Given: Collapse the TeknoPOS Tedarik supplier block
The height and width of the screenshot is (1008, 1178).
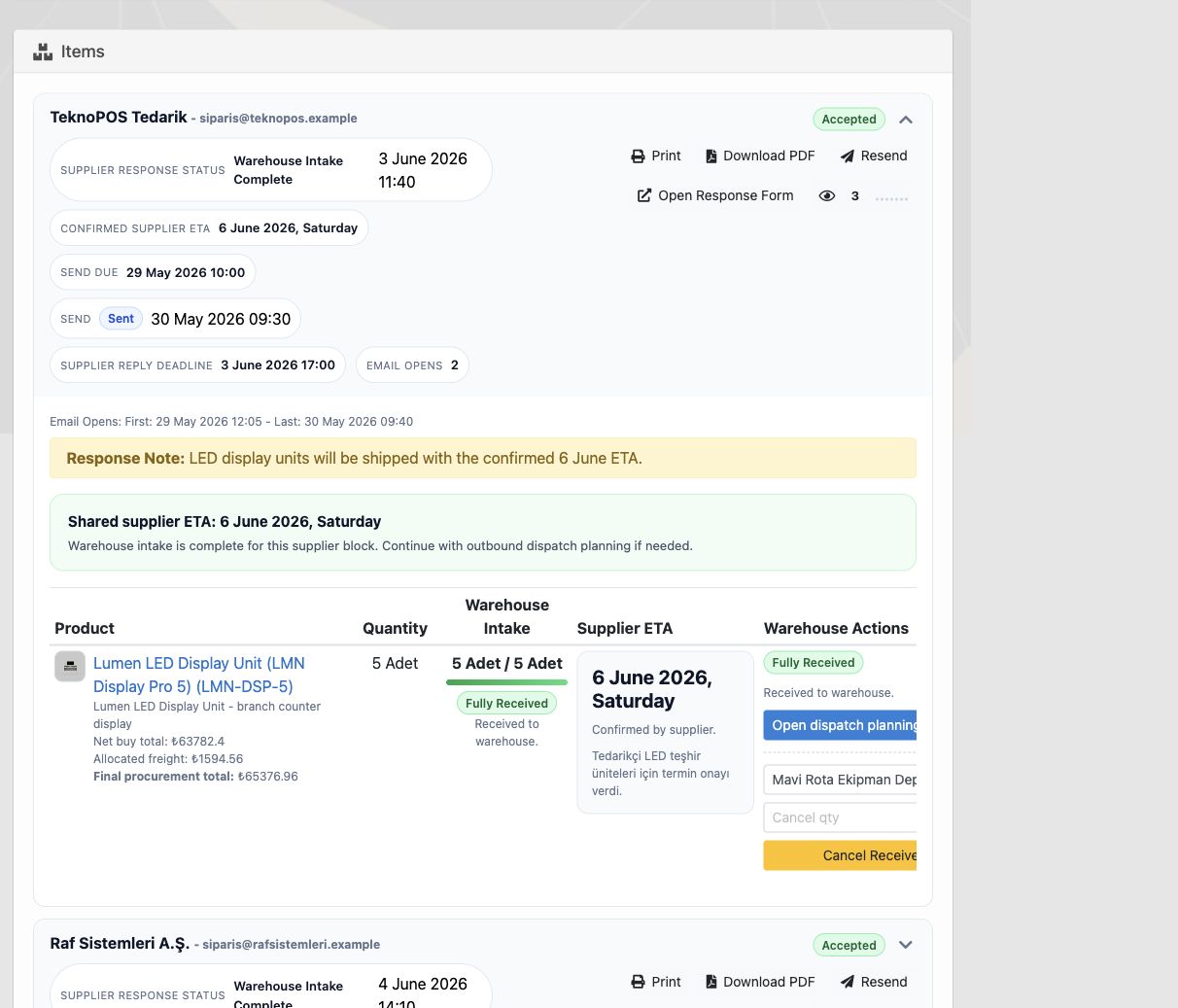Looking at the screenshot, I should point(906,120).
